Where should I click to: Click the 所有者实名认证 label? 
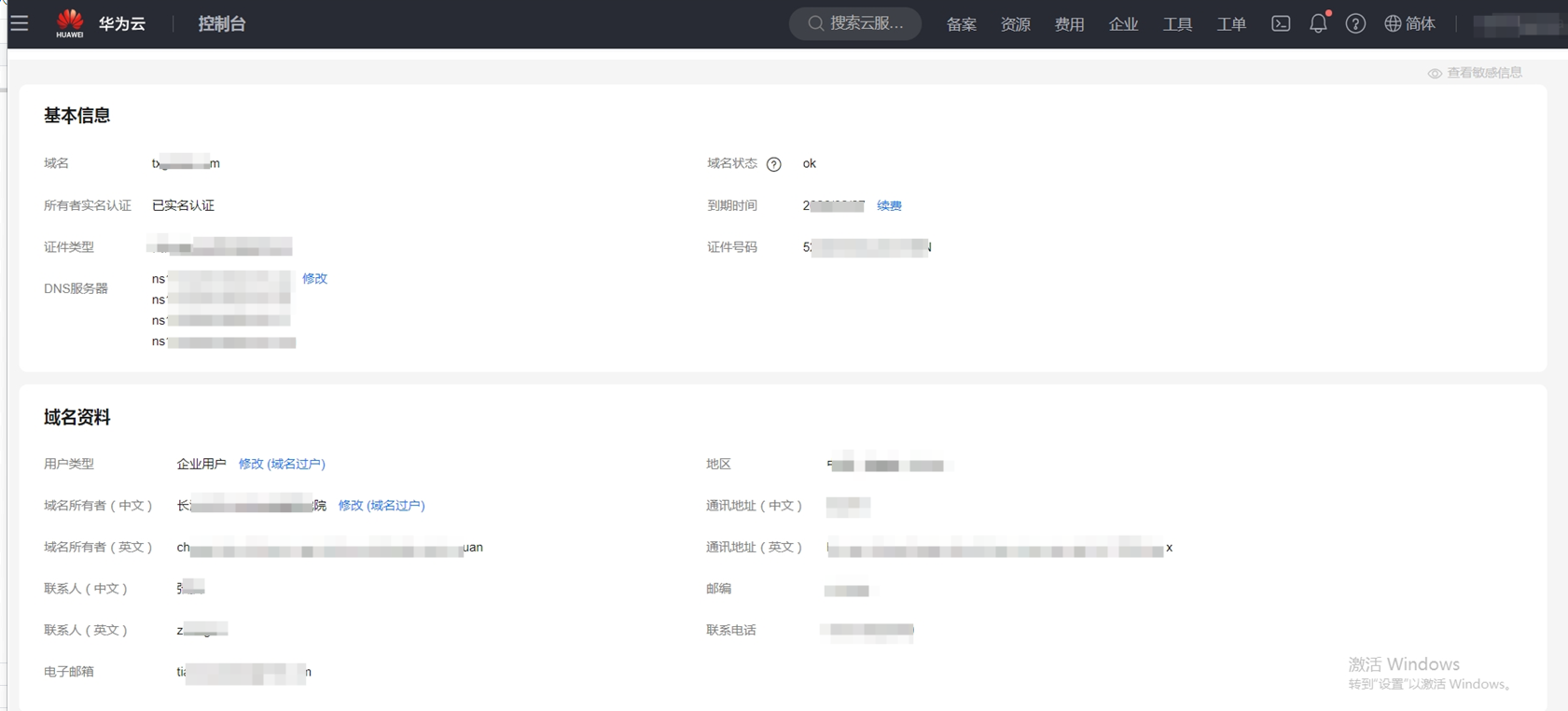pyautogui.click(x=88, y=205)
